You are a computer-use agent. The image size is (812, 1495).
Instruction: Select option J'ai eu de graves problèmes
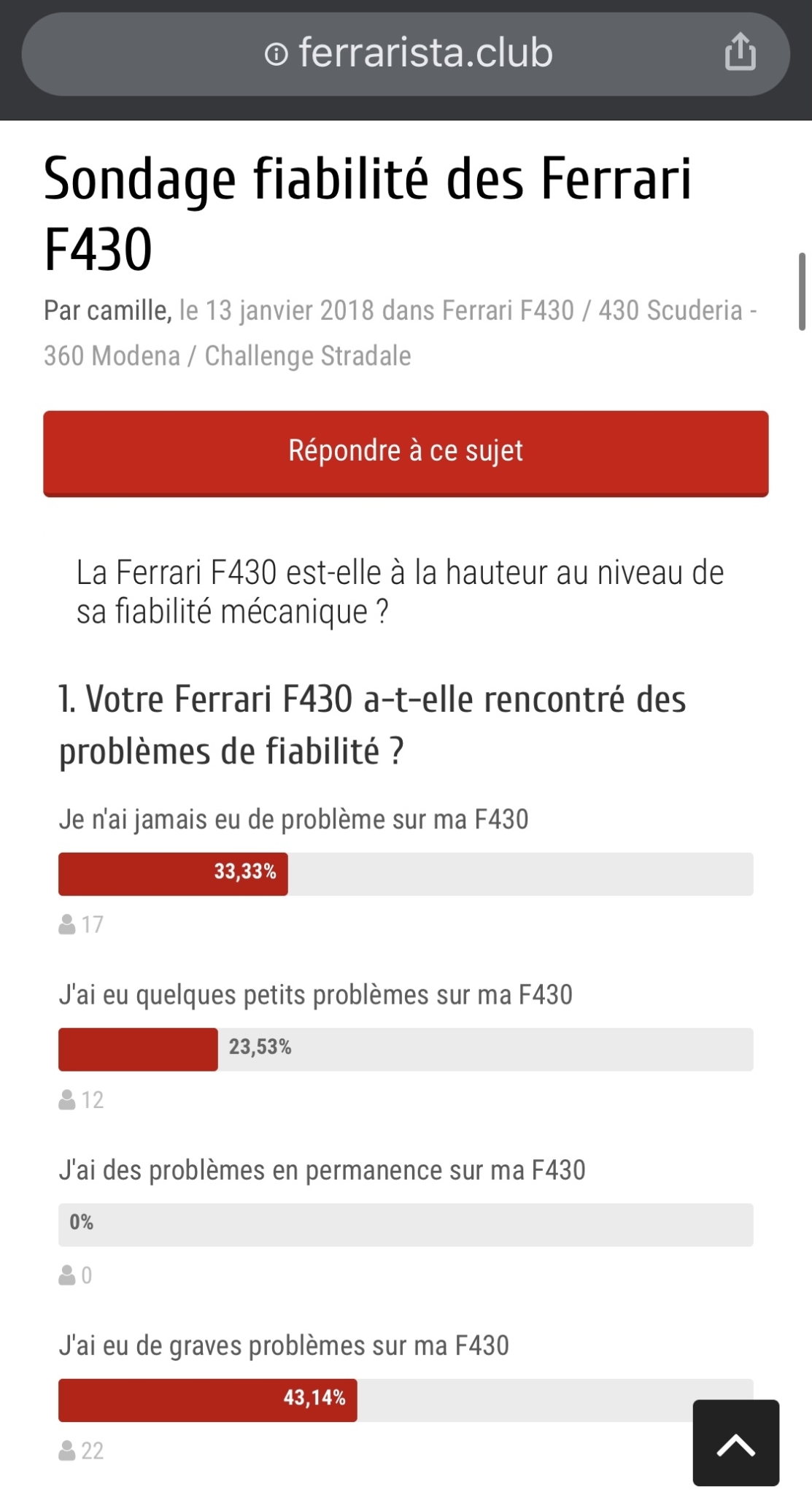coord(284,1345)
